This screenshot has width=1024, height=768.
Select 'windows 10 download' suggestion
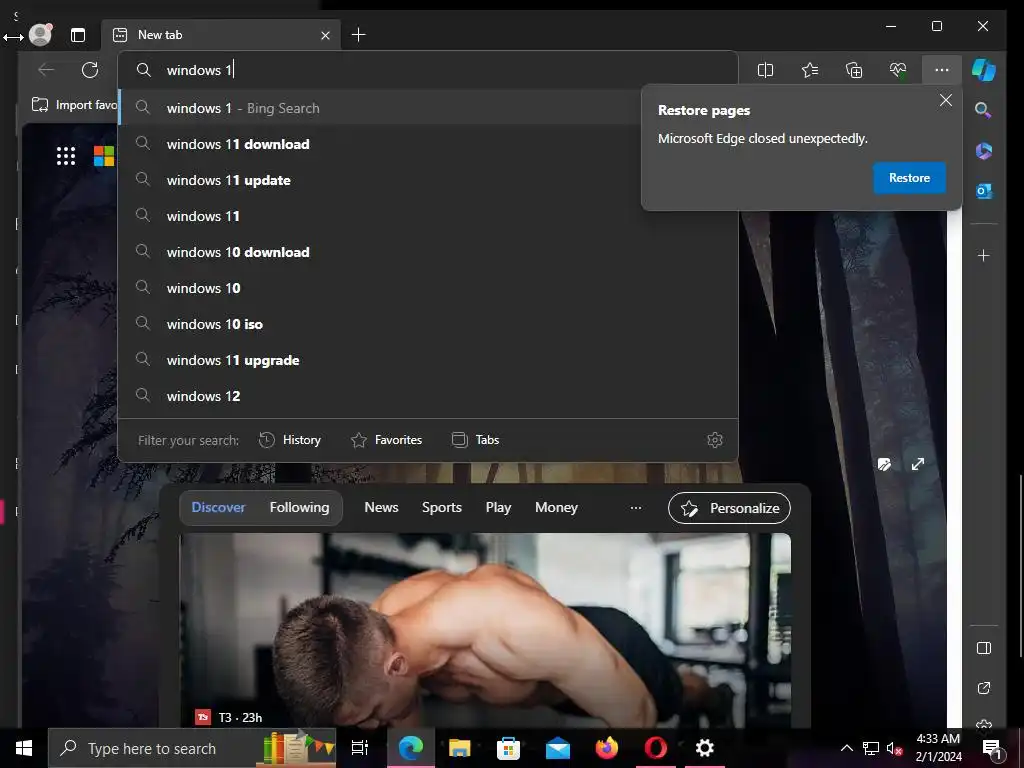click(428, 252)
